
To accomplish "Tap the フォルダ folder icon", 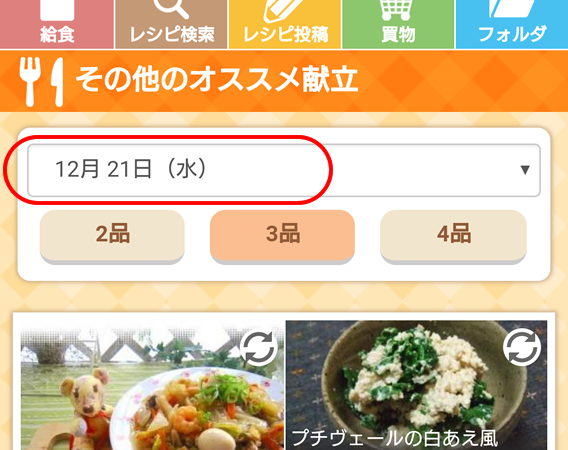I will click(511, 9).
